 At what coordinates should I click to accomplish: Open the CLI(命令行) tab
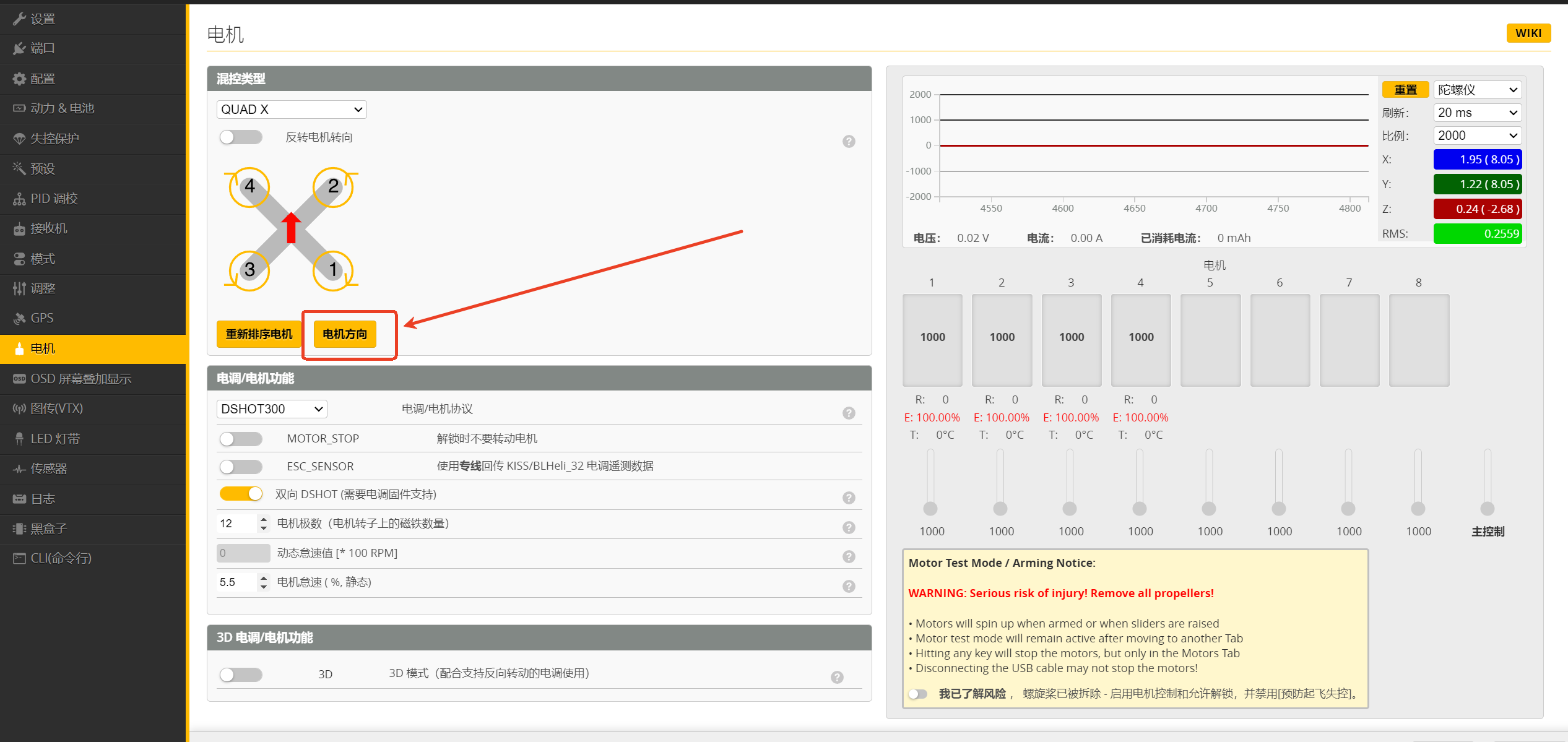point(61,558)
